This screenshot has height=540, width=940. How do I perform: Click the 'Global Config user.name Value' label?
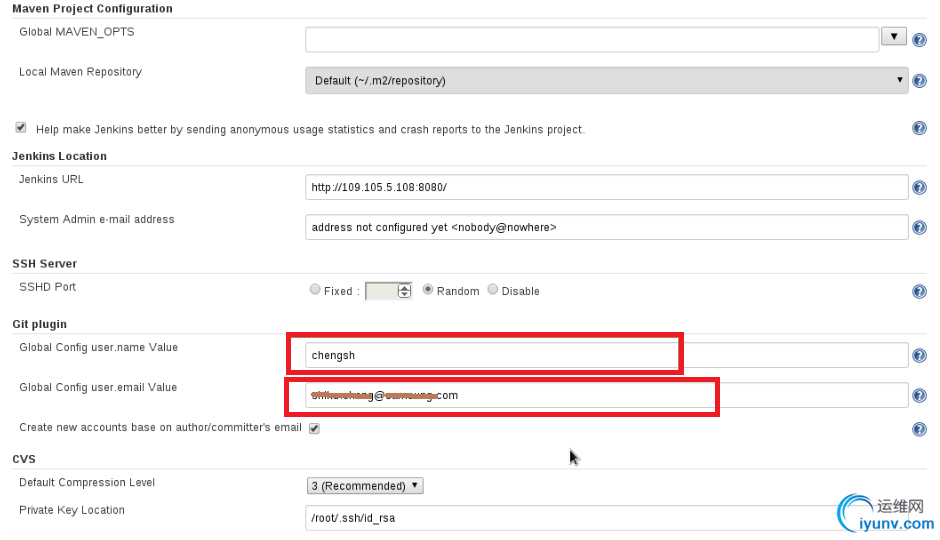click(x=98, y=348)
